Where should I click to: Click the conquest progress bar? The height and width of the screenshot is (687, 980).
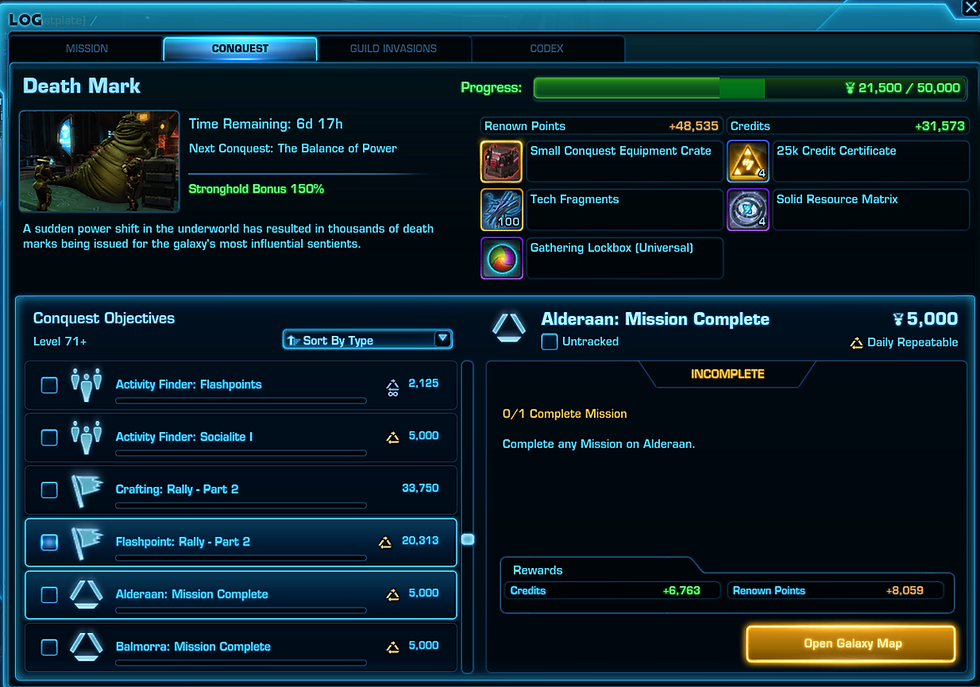point(750,88)
